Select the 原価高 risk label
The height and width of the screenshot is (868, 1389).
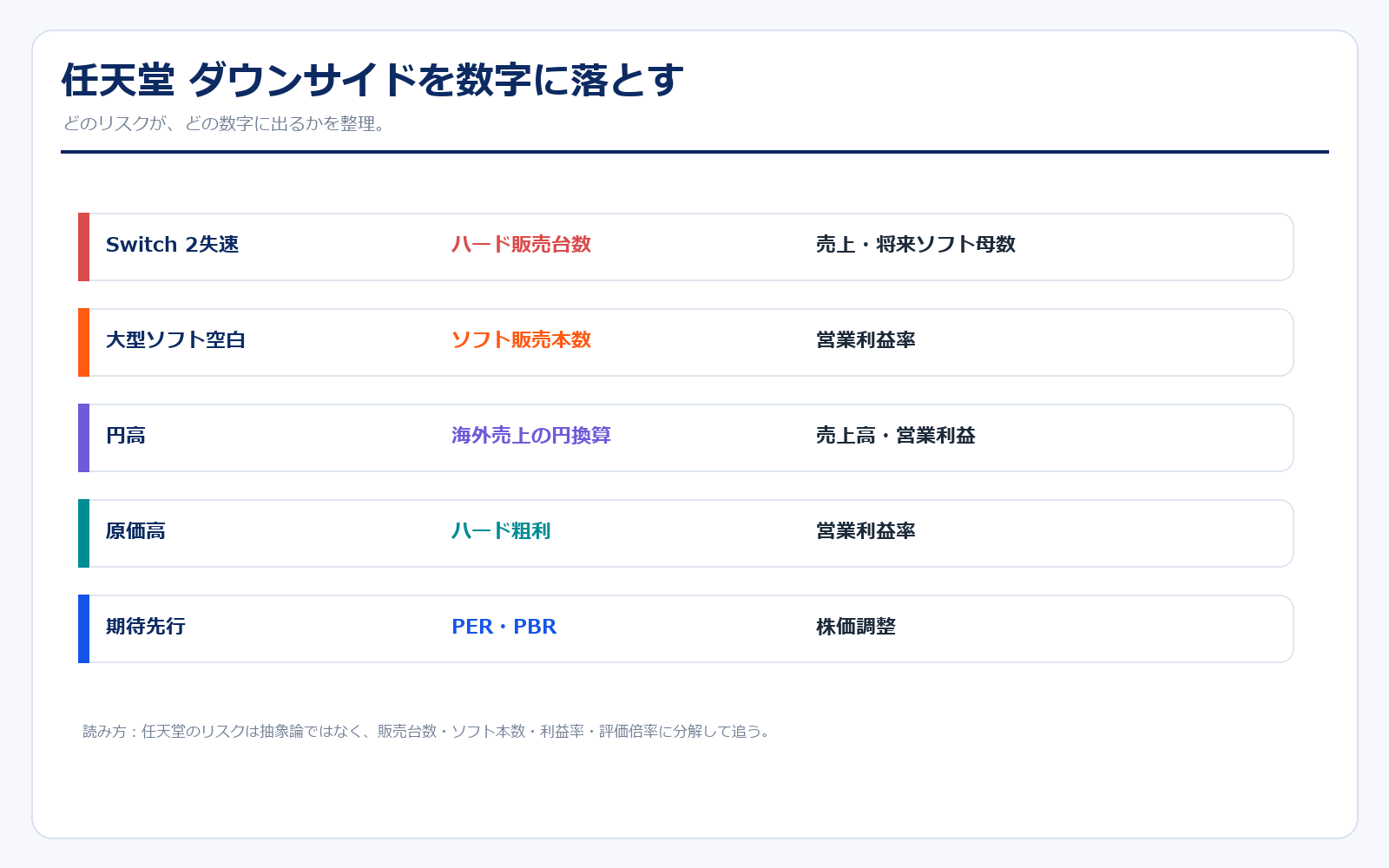tap(135, 531)
